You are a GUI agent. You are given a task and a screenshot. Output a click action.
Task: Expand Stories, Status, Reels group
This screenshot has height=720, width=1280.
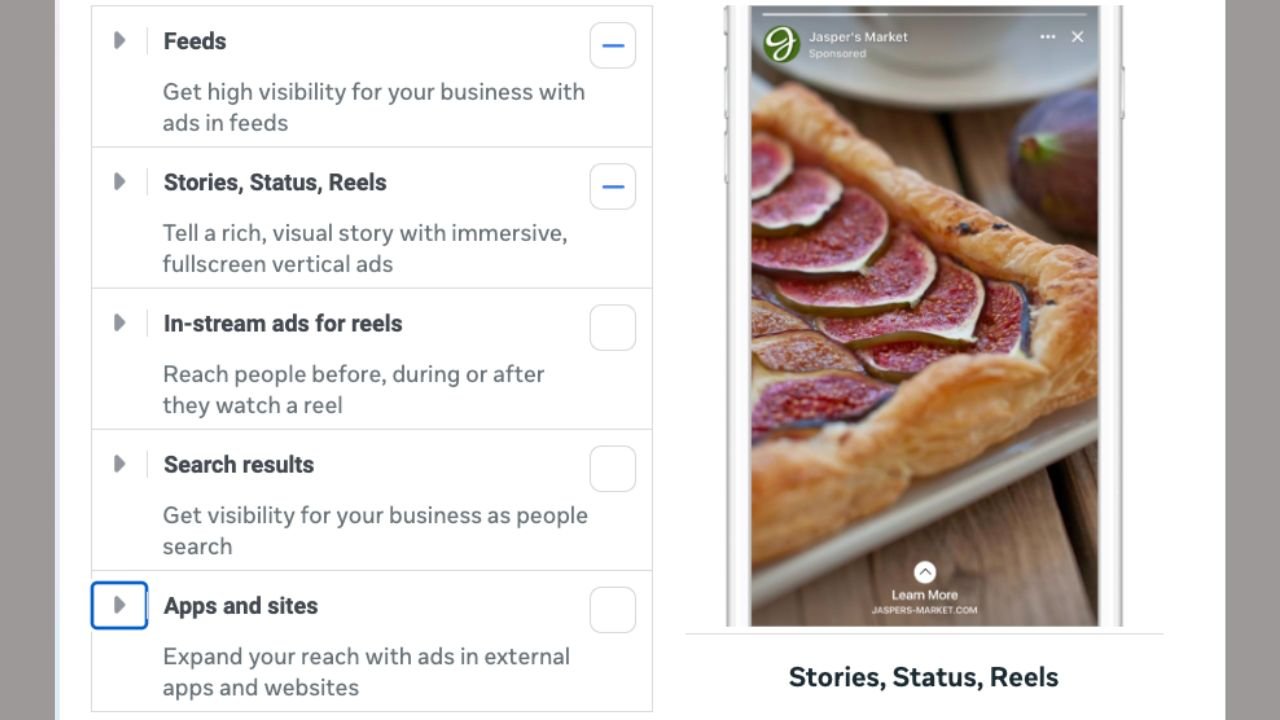[119, 182]
